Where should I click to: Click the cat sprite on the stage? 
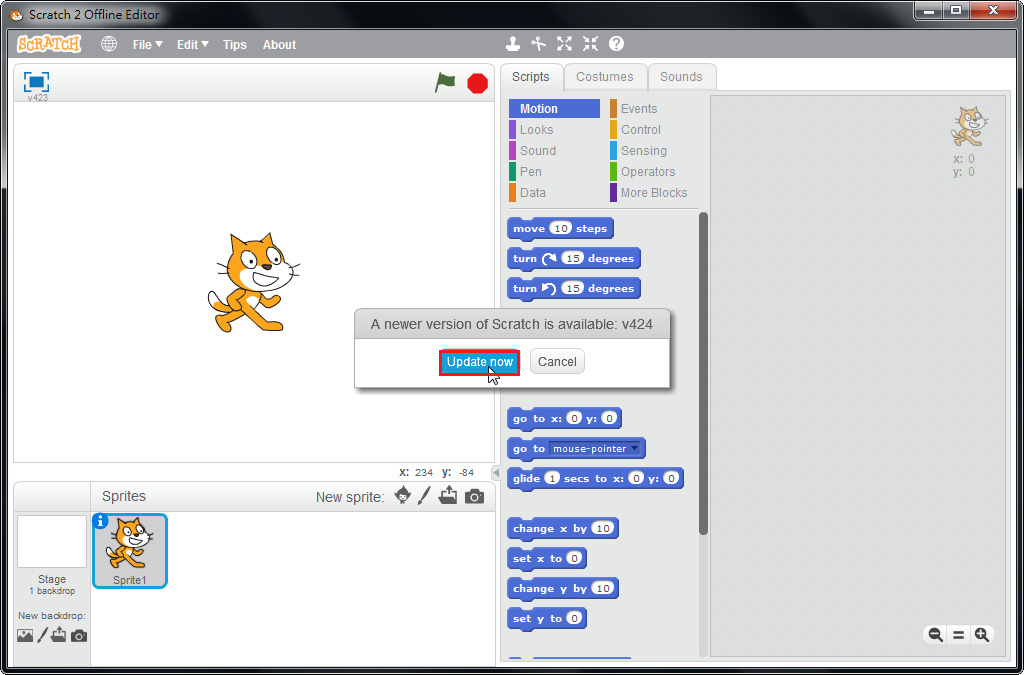pos(253,282)
